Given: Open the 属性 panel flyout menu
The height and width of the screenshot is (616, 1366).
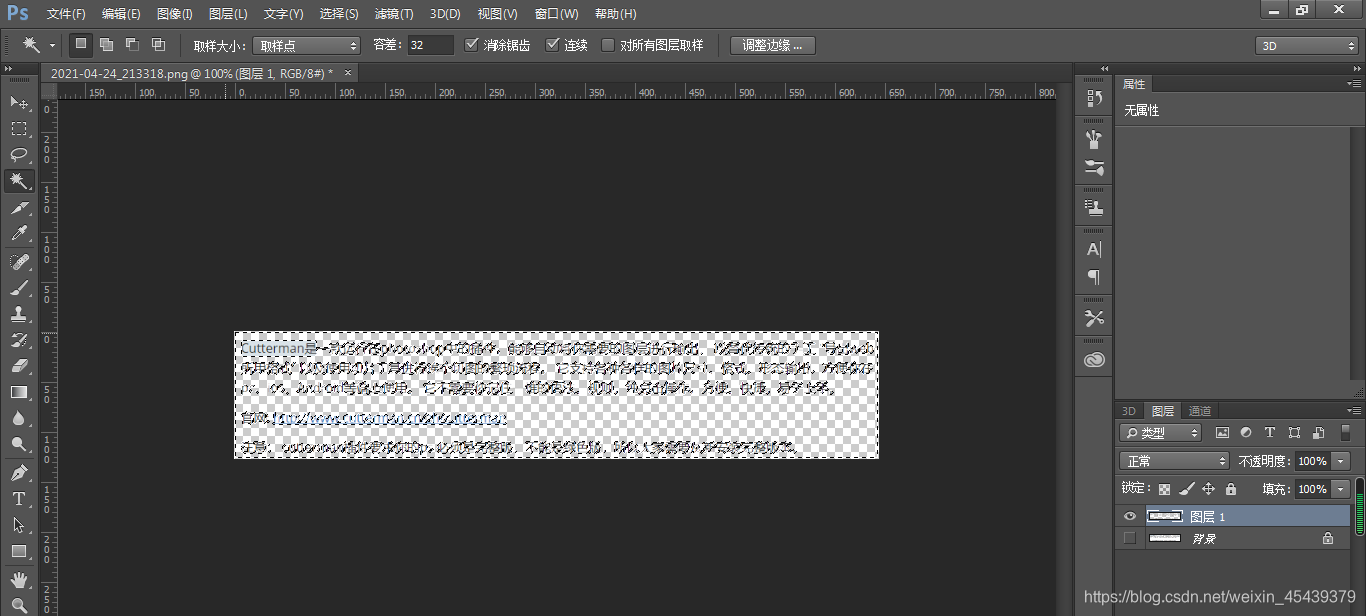Looking at the screenshot, I should [x=1354, y=84].
